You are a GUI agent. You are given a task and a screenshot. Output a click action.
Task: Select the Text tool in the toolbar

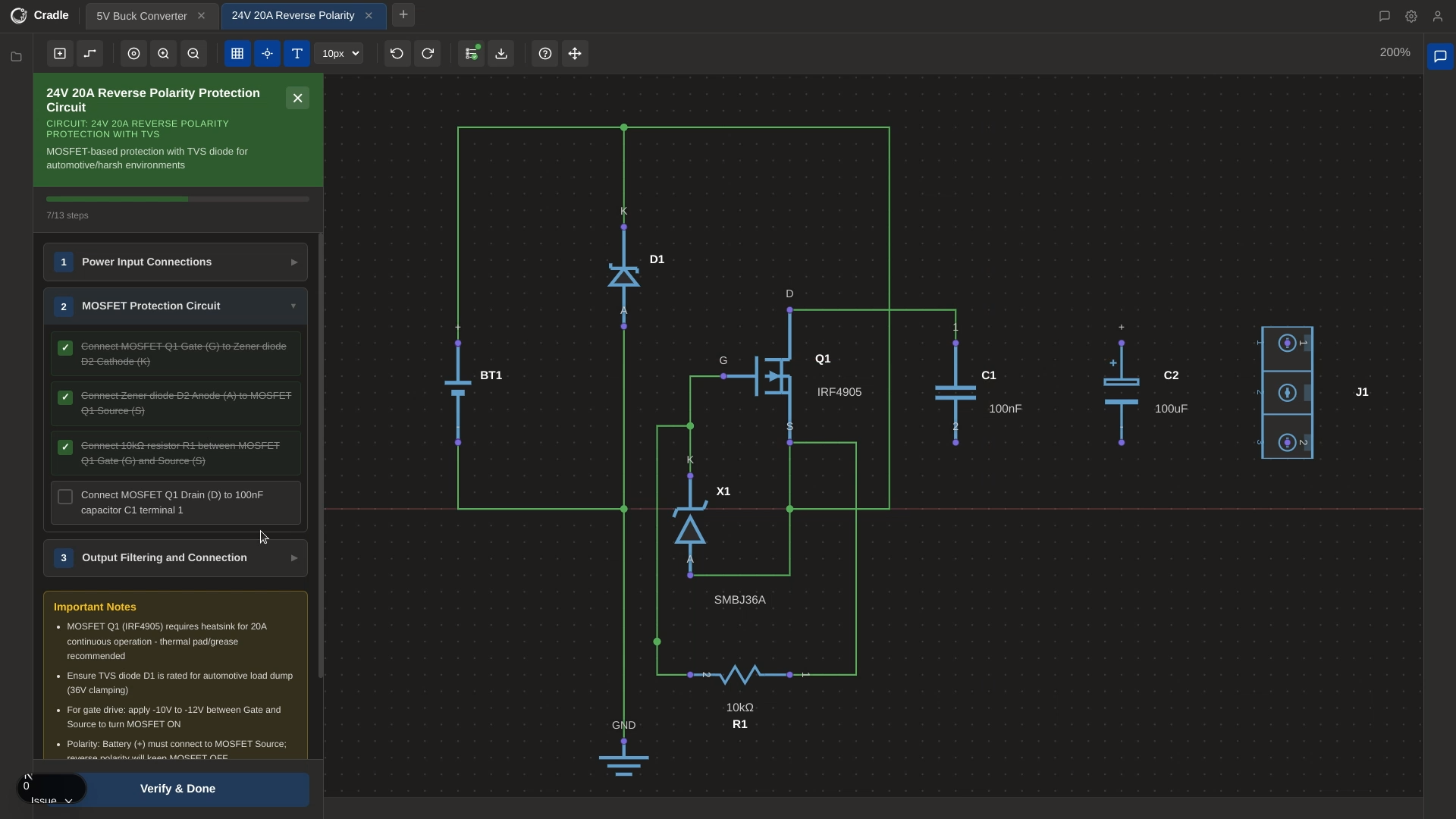[x=296, y=53]
